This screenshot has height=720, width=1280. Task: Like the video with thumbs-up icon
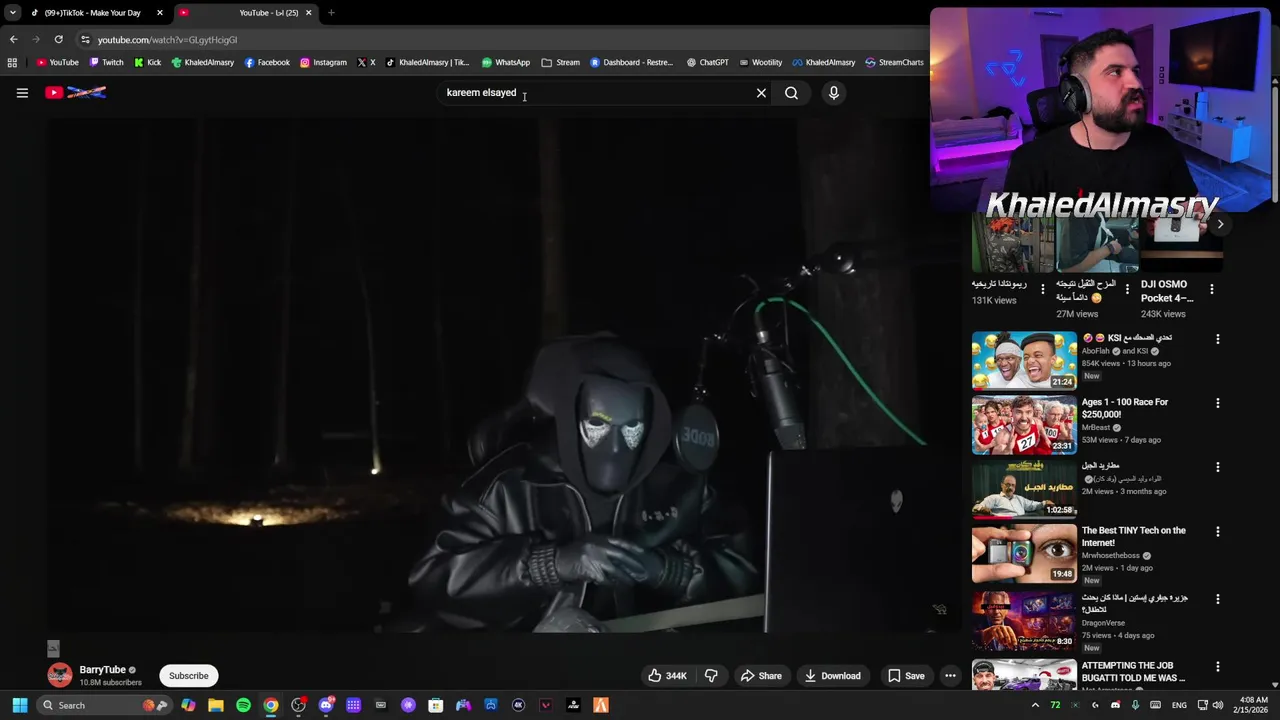[667, 676]
